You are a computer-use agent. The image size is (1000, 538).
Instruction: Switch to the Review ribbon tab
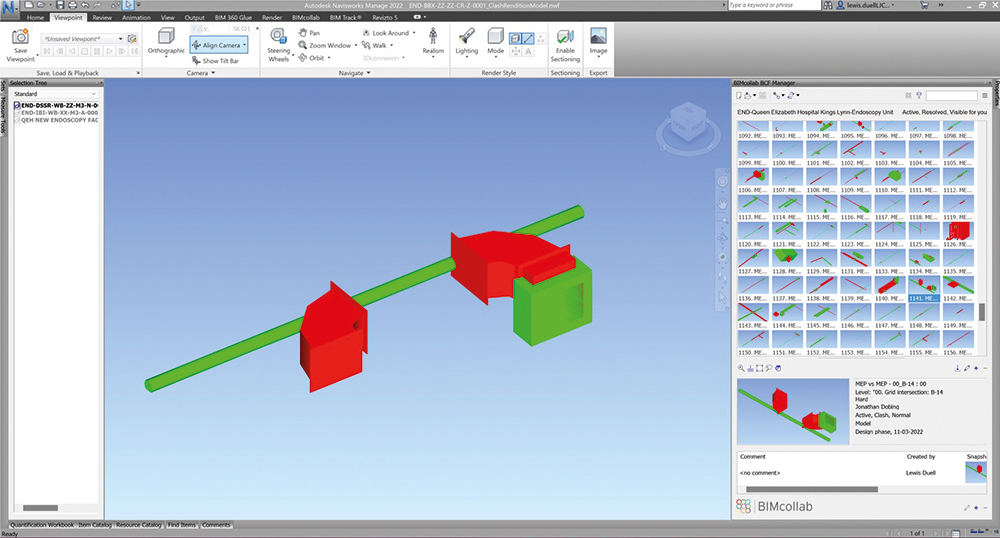101,18
